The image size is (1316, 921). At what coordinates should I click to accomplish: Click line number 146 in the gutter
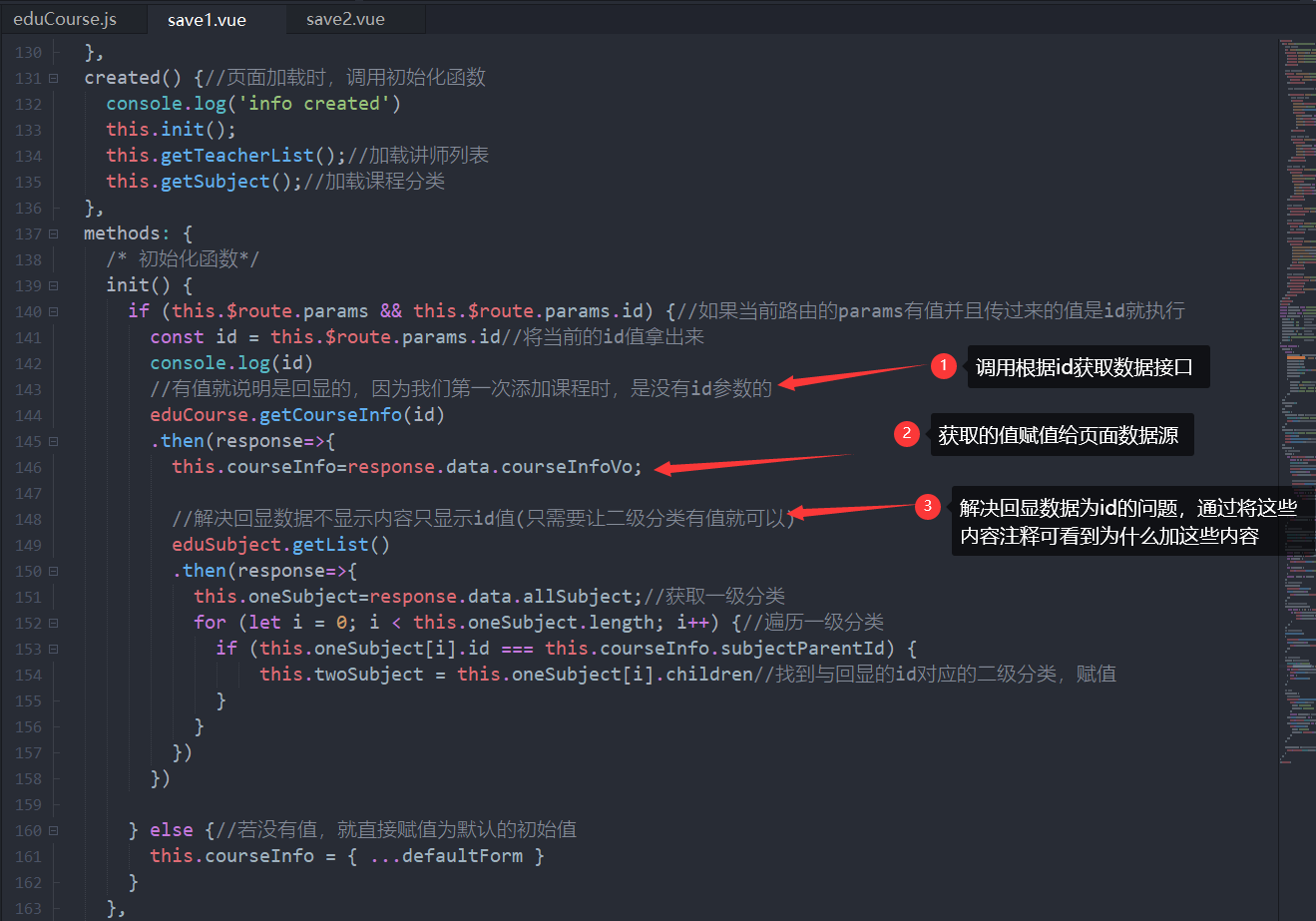29,467
